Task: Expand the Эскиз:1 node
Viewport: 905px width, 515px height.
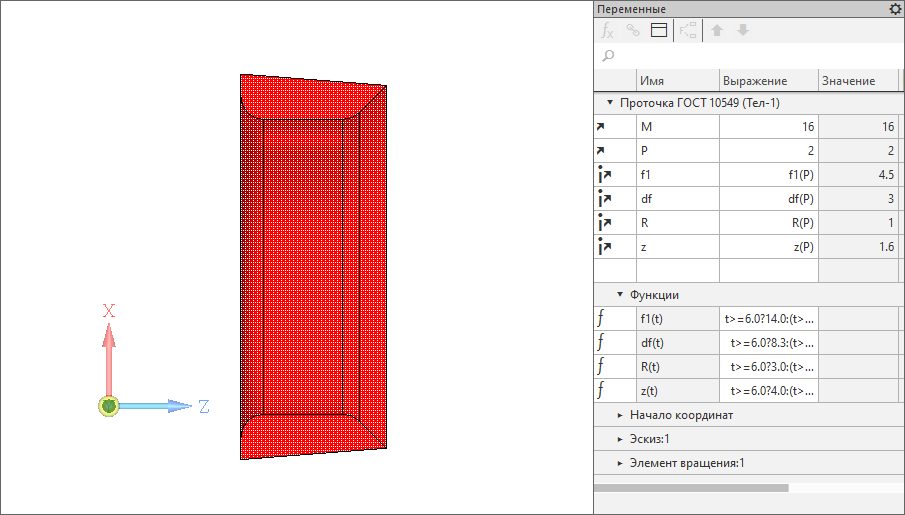Action: [x=620, y=439]
